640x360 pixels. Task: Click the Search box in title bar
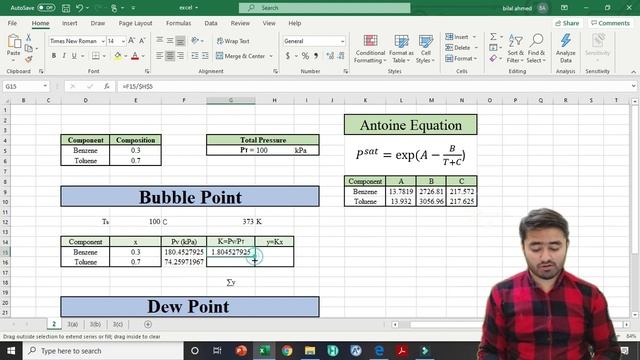(324, 8)
